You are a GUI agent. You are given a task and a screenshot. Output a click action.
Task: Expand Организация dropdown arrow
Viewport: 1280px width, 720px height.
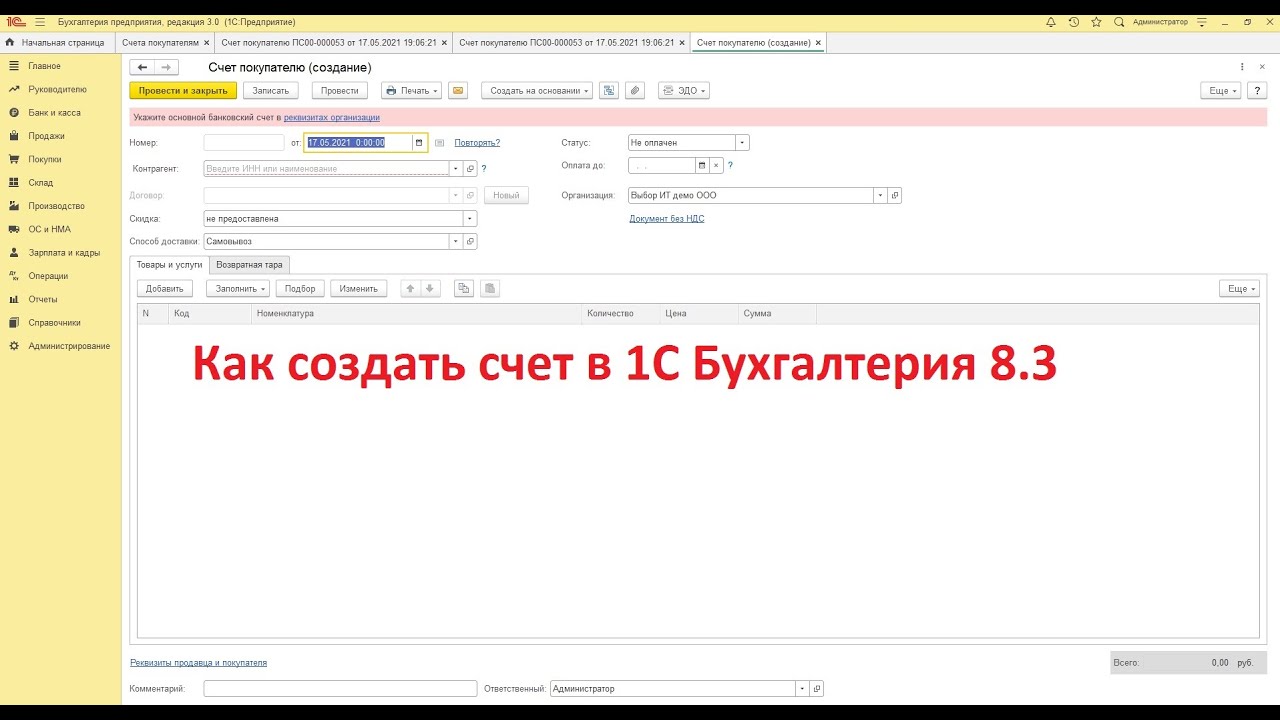click(881, 196)
